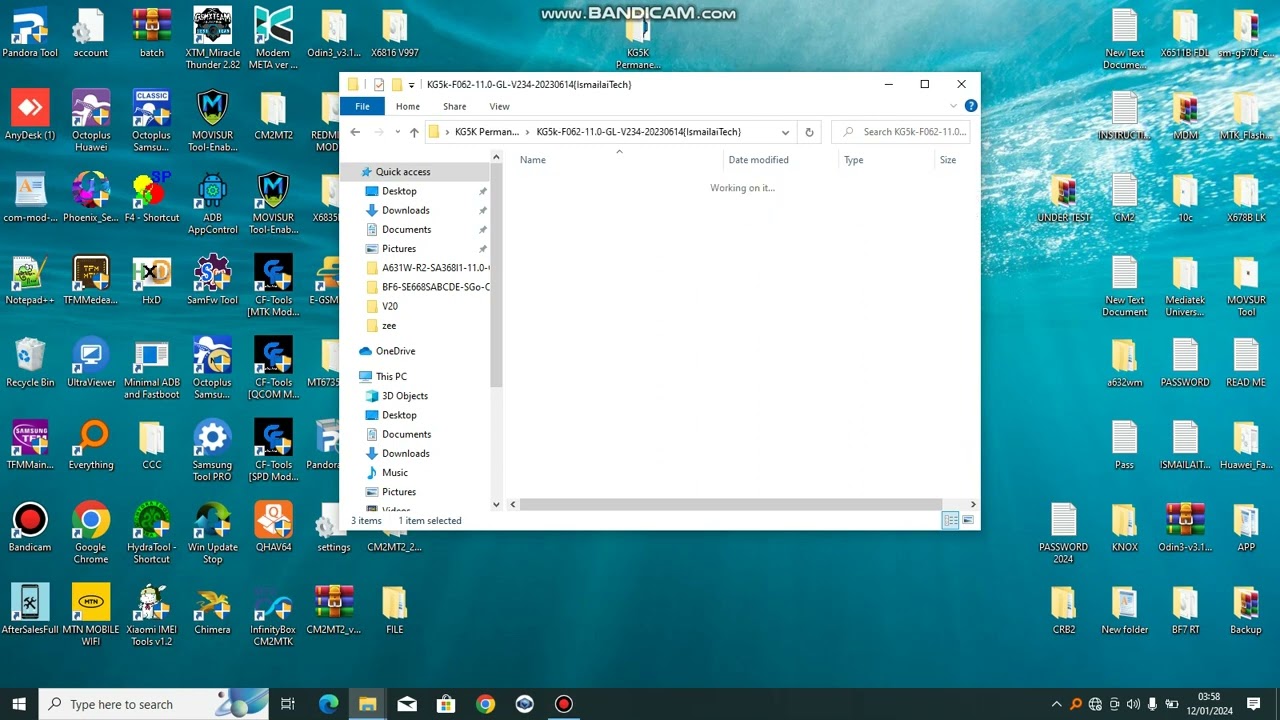This screenshot has width=1280, height=720.
Task: Open the Home ribbon tab
Action: coord(407,106)
